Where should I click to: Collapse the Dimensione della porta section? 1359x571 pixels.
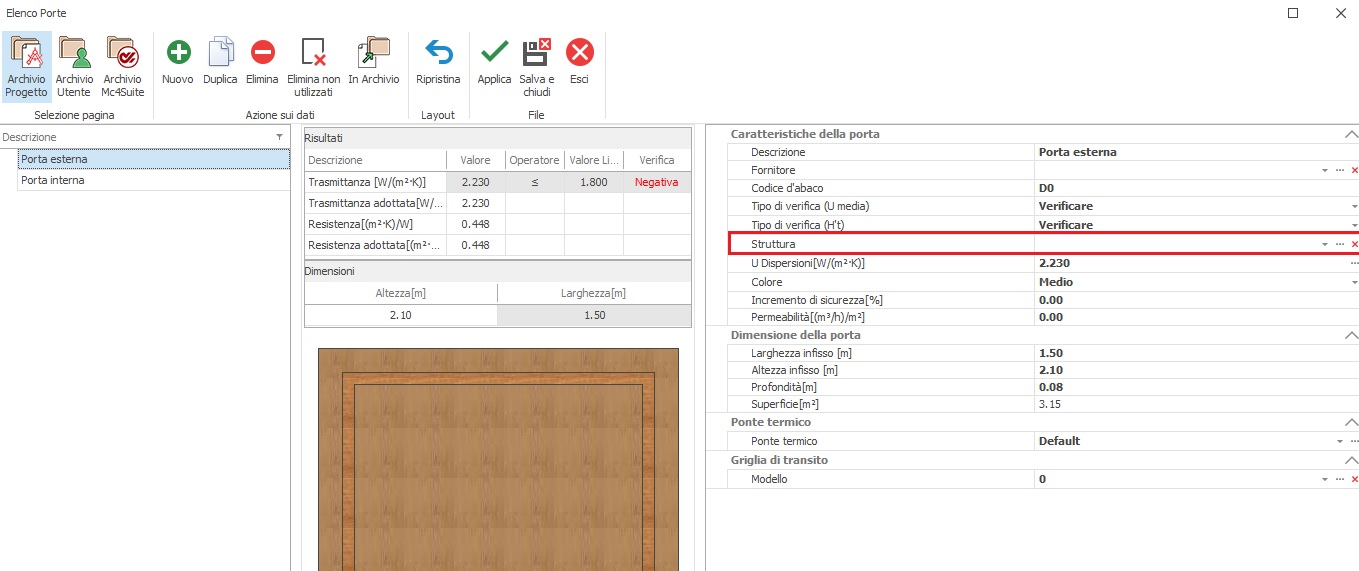1351,335
